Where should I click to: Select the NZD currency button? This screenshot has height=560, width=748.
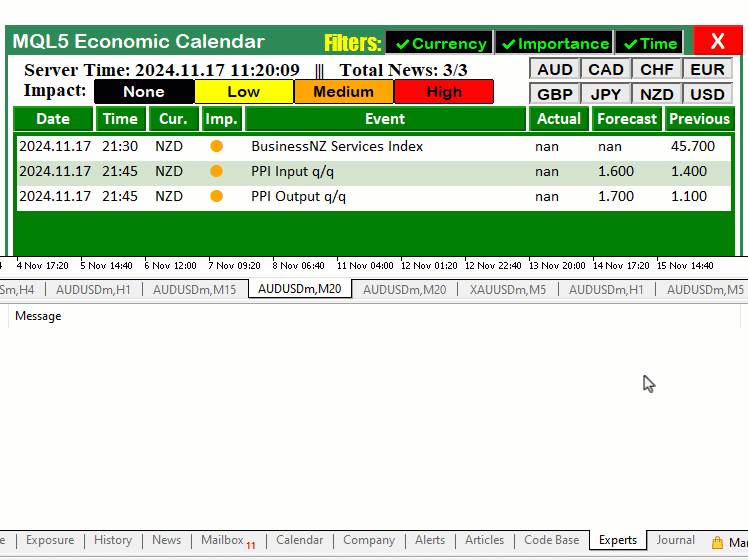656,94
